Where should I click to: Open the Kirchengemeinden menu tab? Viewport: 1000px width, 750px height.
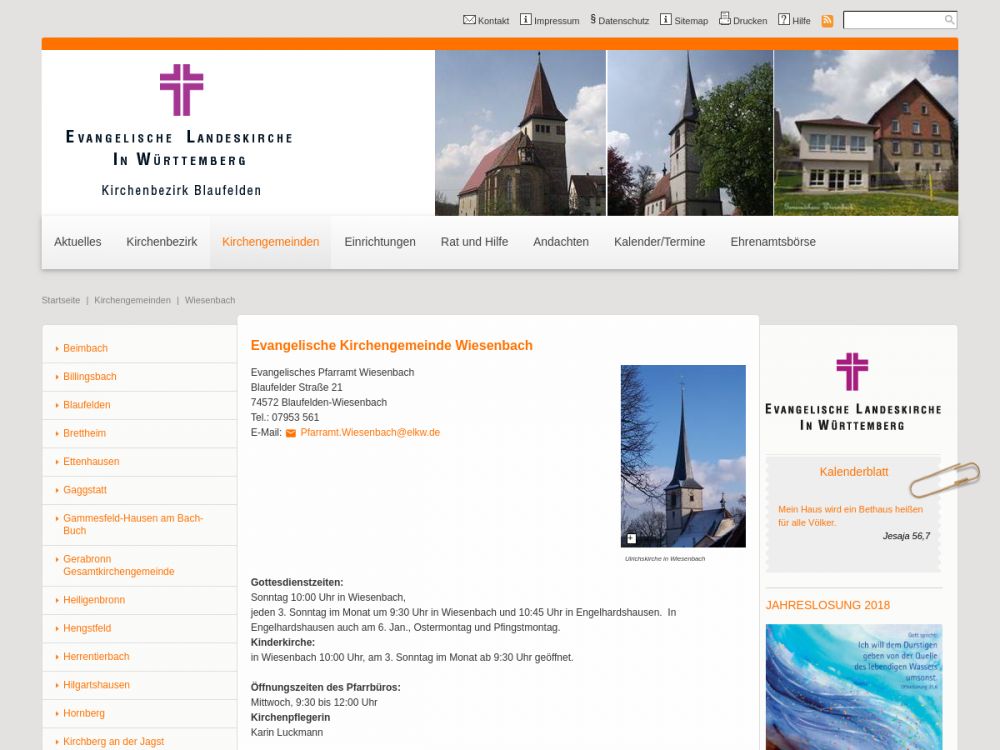[270, 242]
